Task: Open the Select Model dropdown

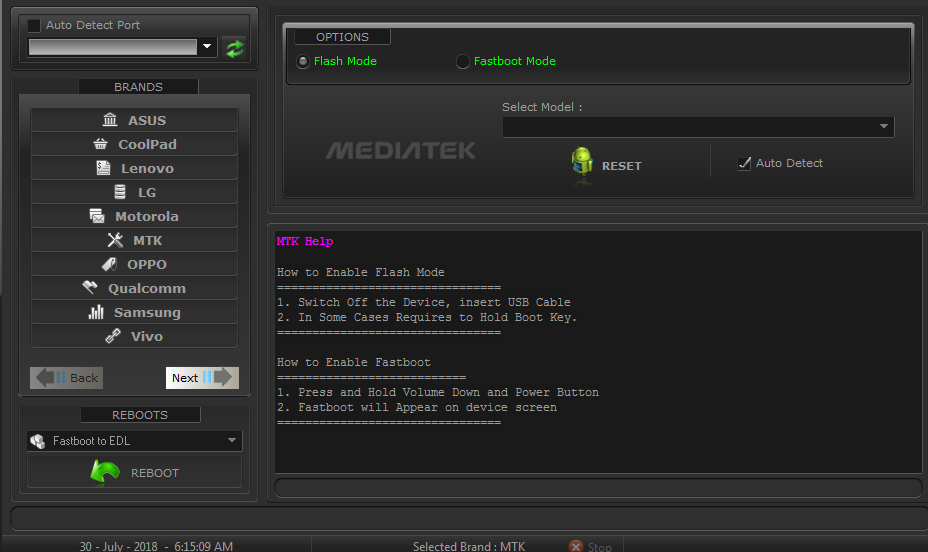Action: point(698,127)
